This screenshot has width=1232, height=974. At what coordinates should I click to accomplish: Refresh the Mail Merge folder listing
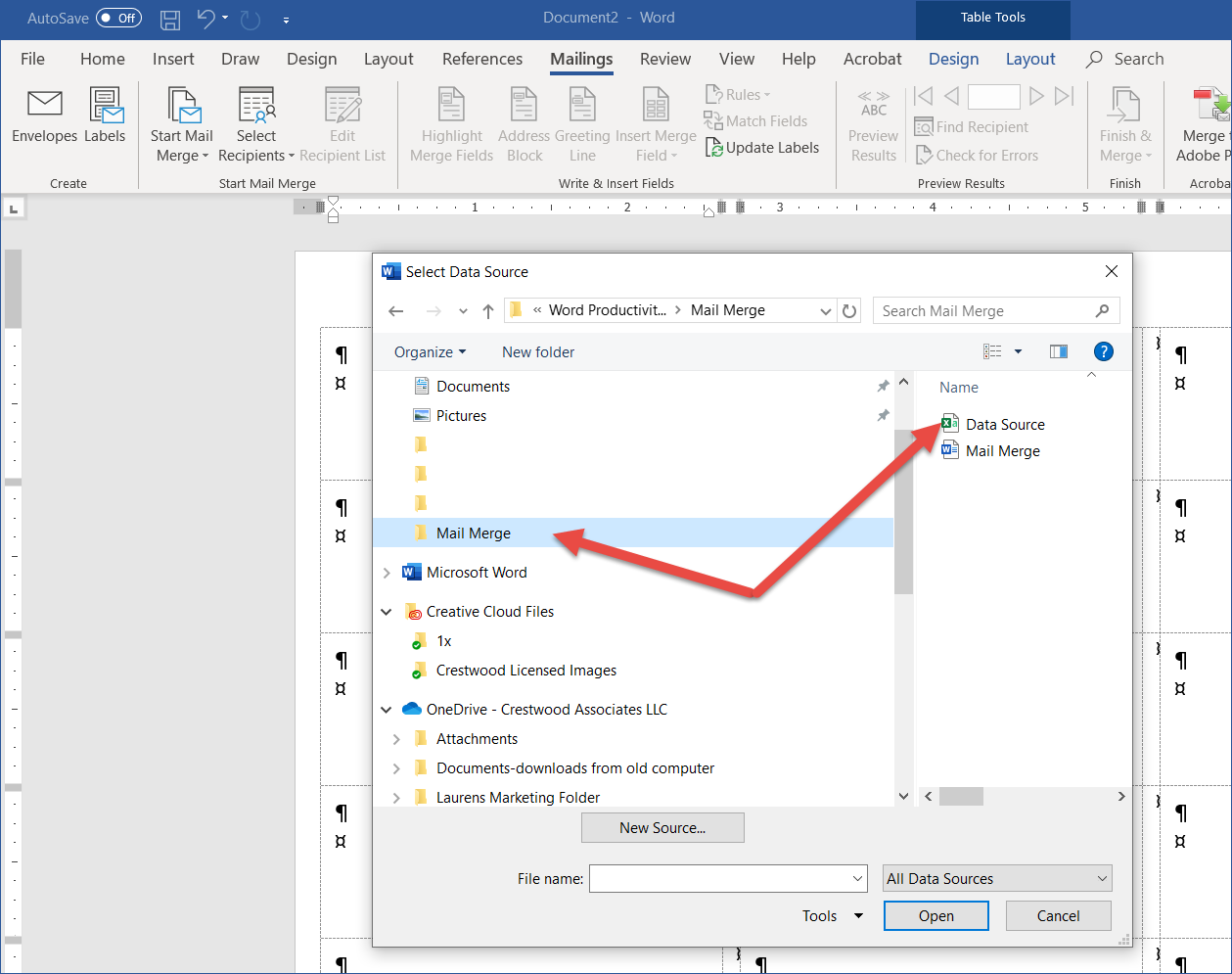point(849,311)
